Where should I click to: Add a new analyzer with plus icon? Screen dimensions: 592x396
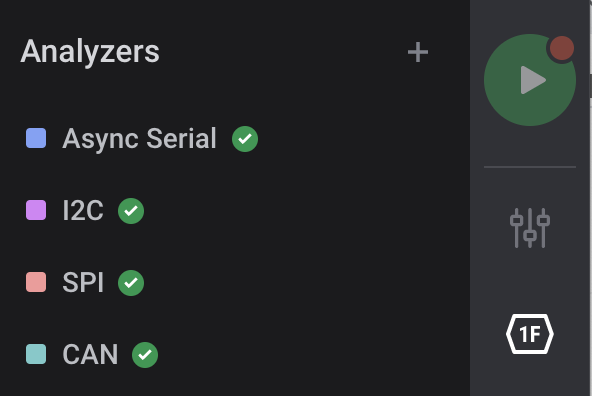pyautogui.click(x=418, y=52)
